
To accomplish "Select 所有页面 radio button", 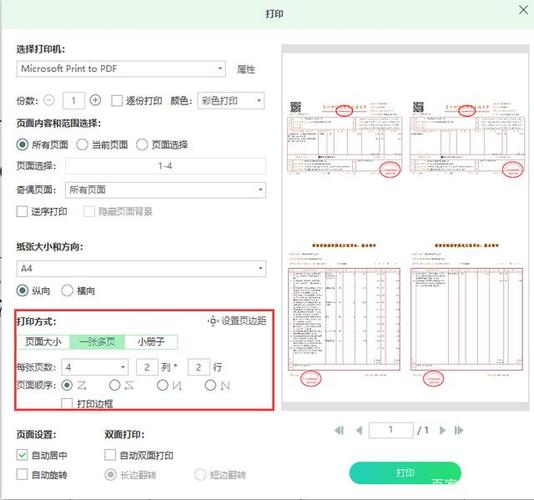I will (22, 144).
